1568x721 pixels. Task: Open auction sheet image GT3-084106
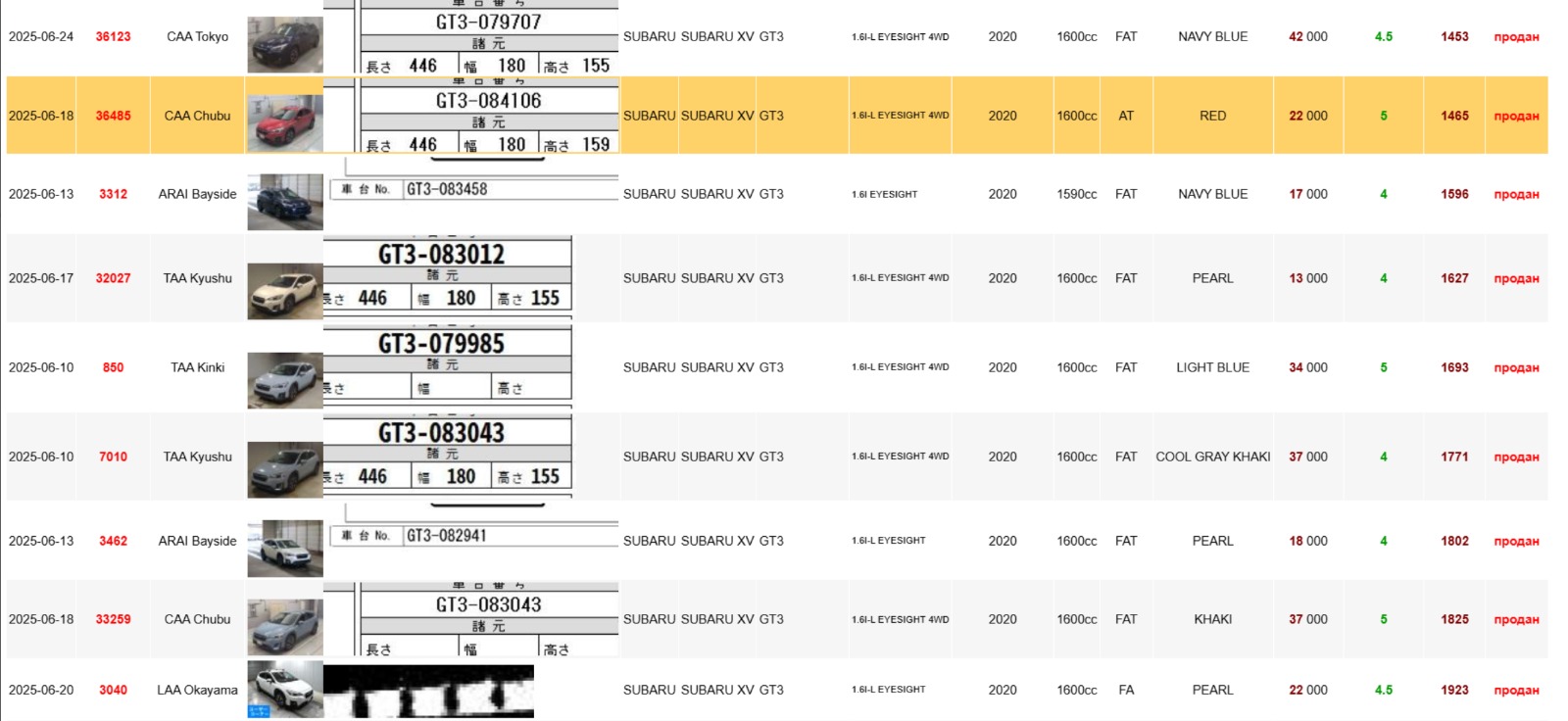(x=471, y=116)
